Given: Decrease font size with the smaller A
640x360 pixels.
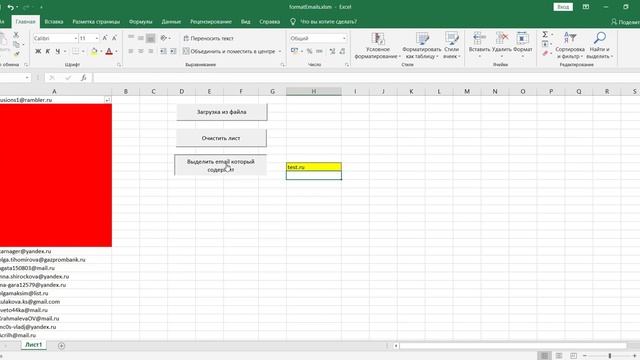Looking at the screenshot, I should tap(114, 38).
